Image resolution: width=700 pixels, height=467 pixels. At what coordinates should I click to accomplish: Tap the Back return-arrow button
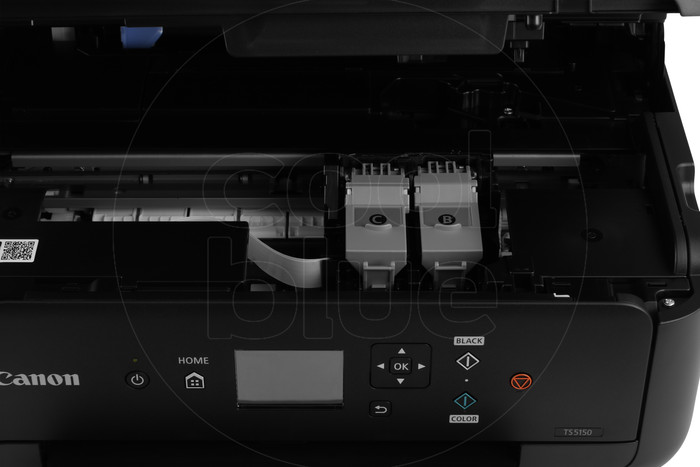point(380,409)
